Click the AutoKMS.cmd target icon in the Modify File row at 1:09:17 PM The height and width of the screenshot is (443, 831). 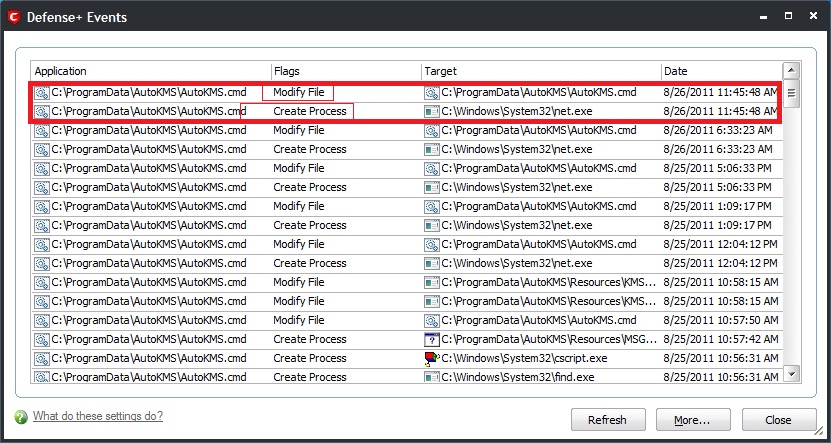click(x=432, y=207)
